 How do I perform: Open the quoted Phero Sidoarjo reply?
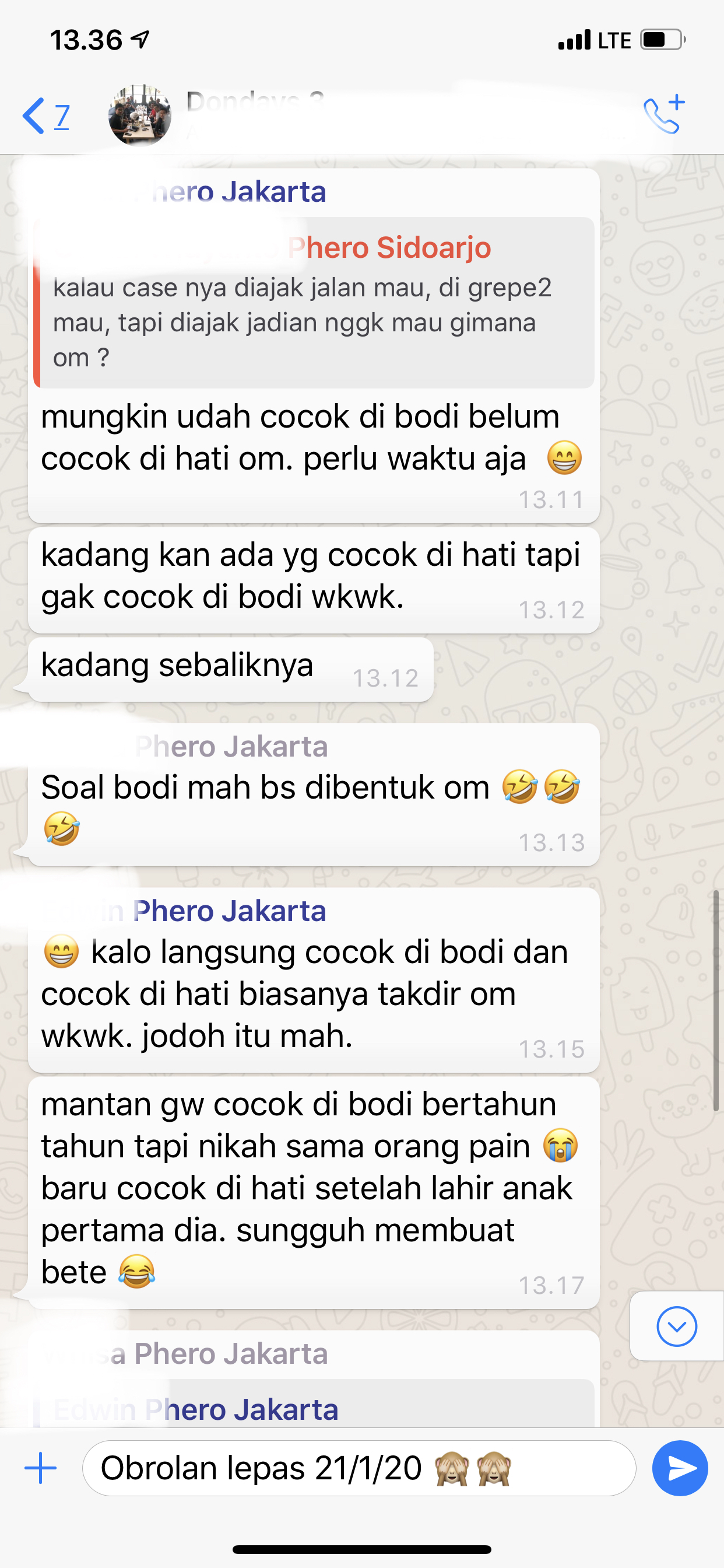pos(314,303)
